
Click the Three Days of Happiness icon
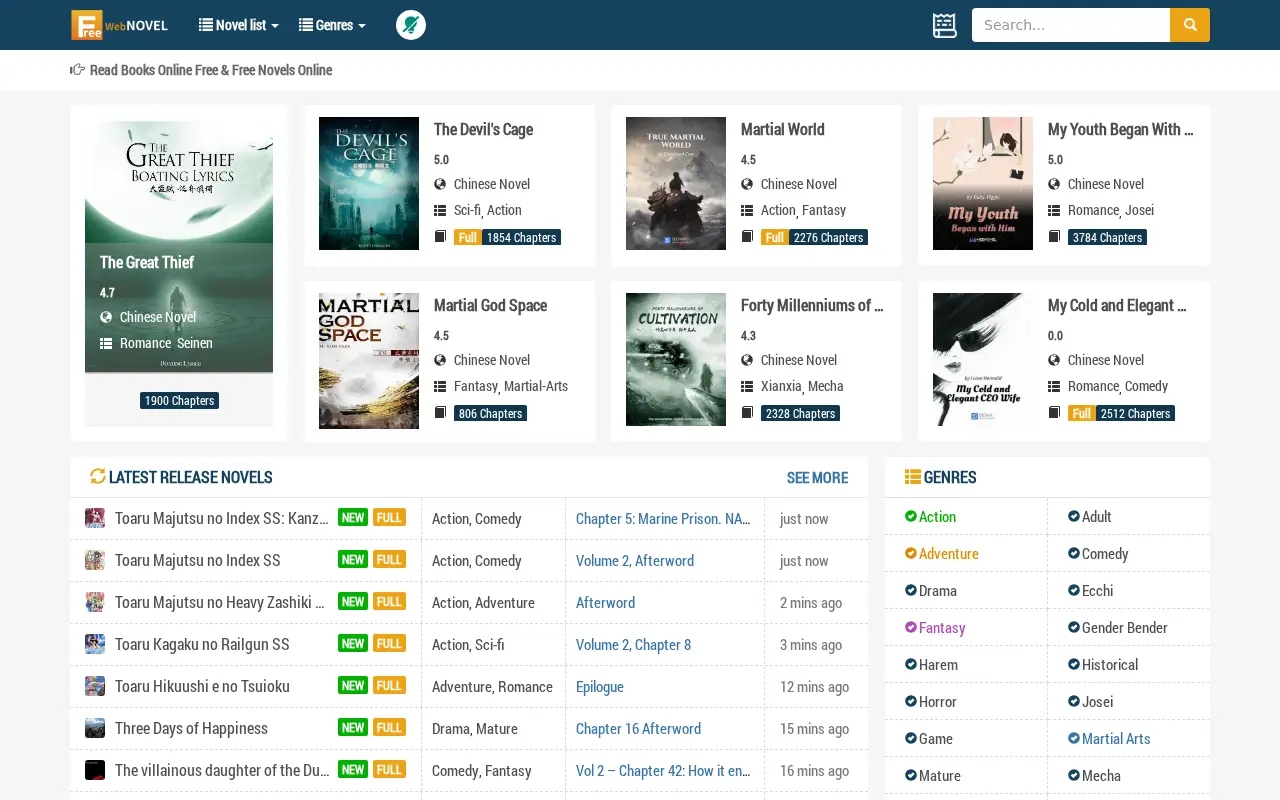pos(95,728)
